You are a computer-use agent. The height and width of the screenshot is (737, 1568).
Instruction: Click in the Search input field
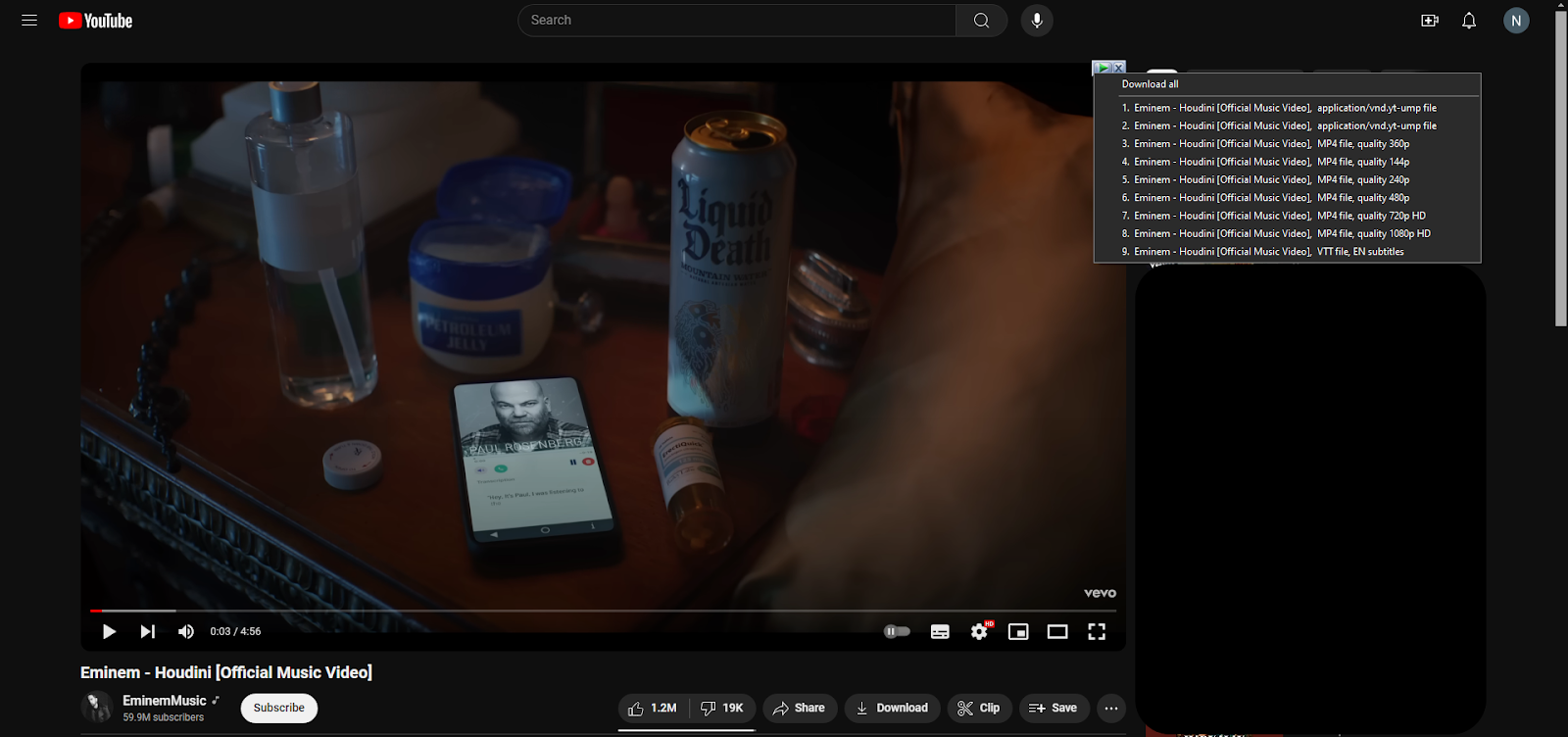tap(737, 21)
